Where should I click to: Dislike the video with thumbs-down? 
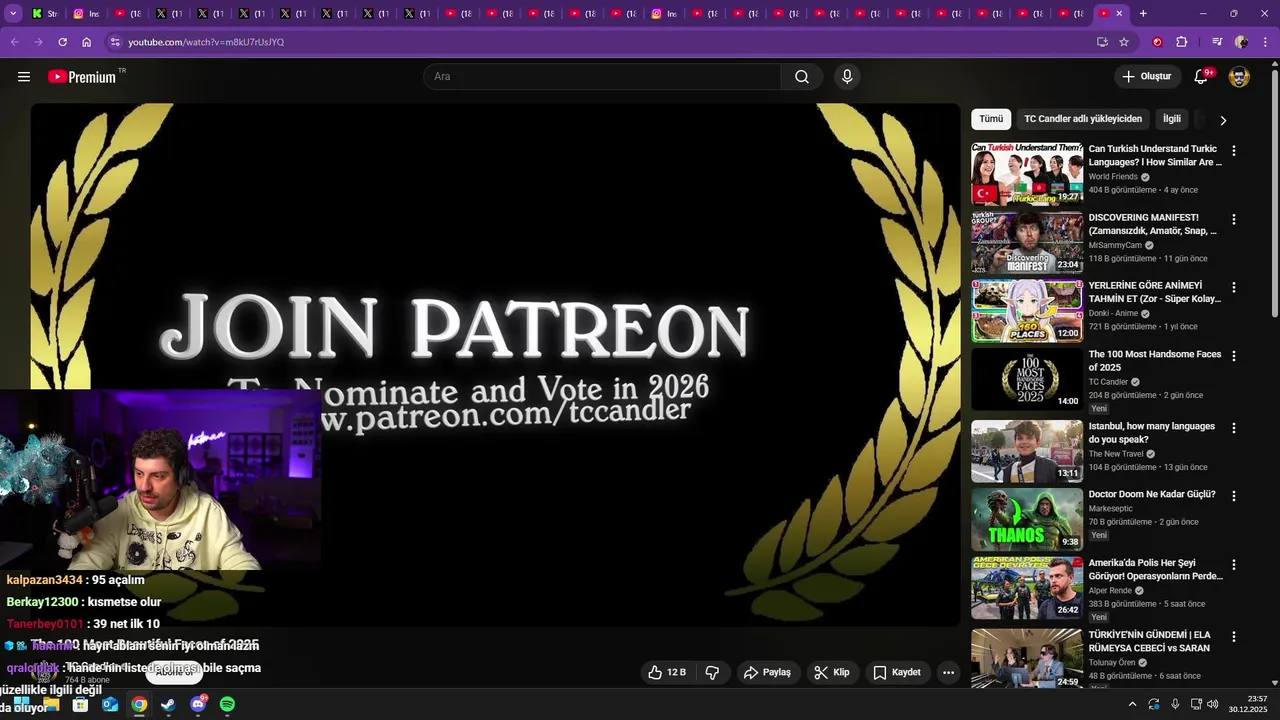712,673
